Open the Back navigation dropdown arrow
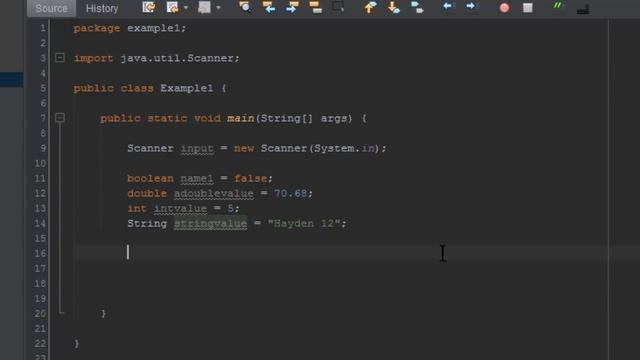Screen dimensions: 640x360 click(186, 8)
